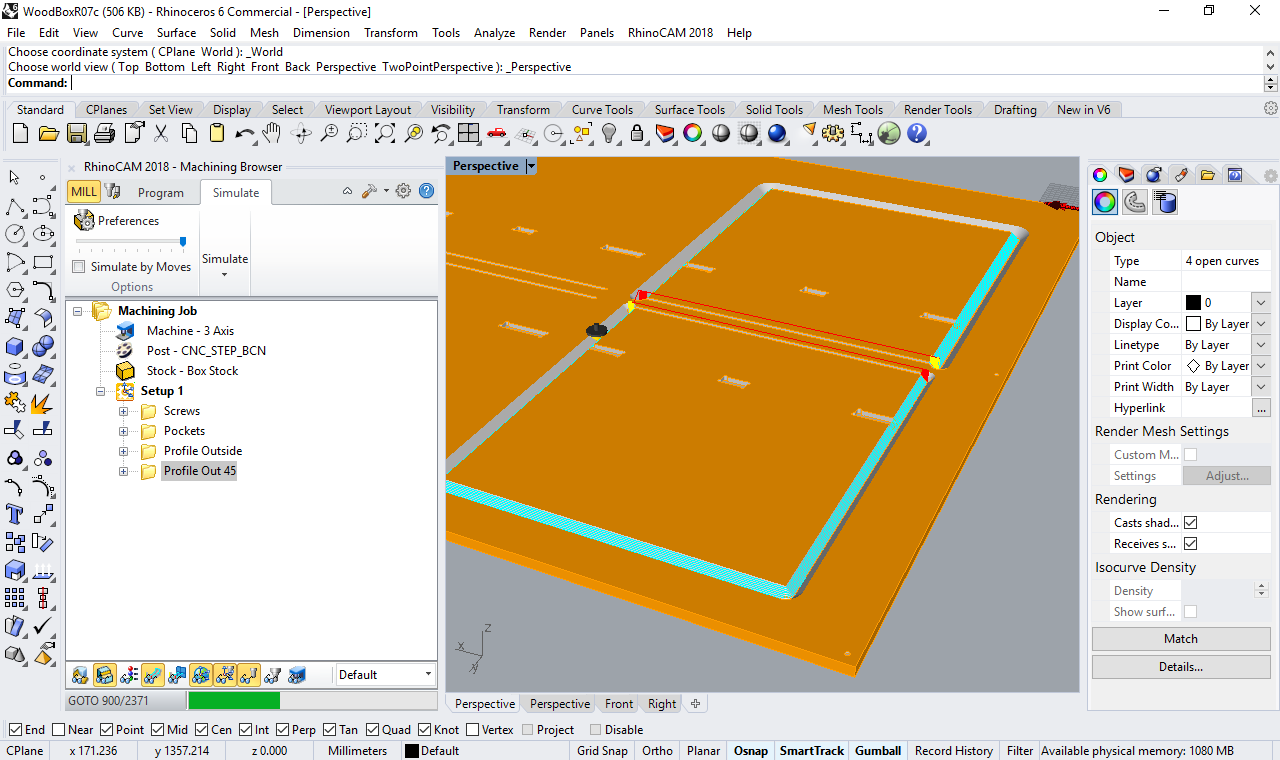Expand the Screws folder in machining tree
The width and height of the screenshot is (1280, 760).
coord(124,411)
